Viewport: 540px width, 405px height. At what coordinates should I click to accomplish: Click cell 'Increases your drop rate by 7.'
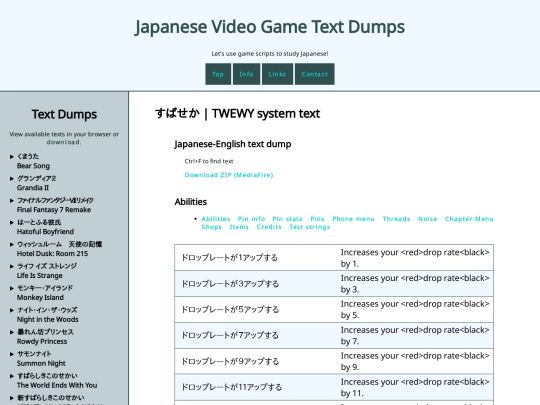(x=415, y=335)
